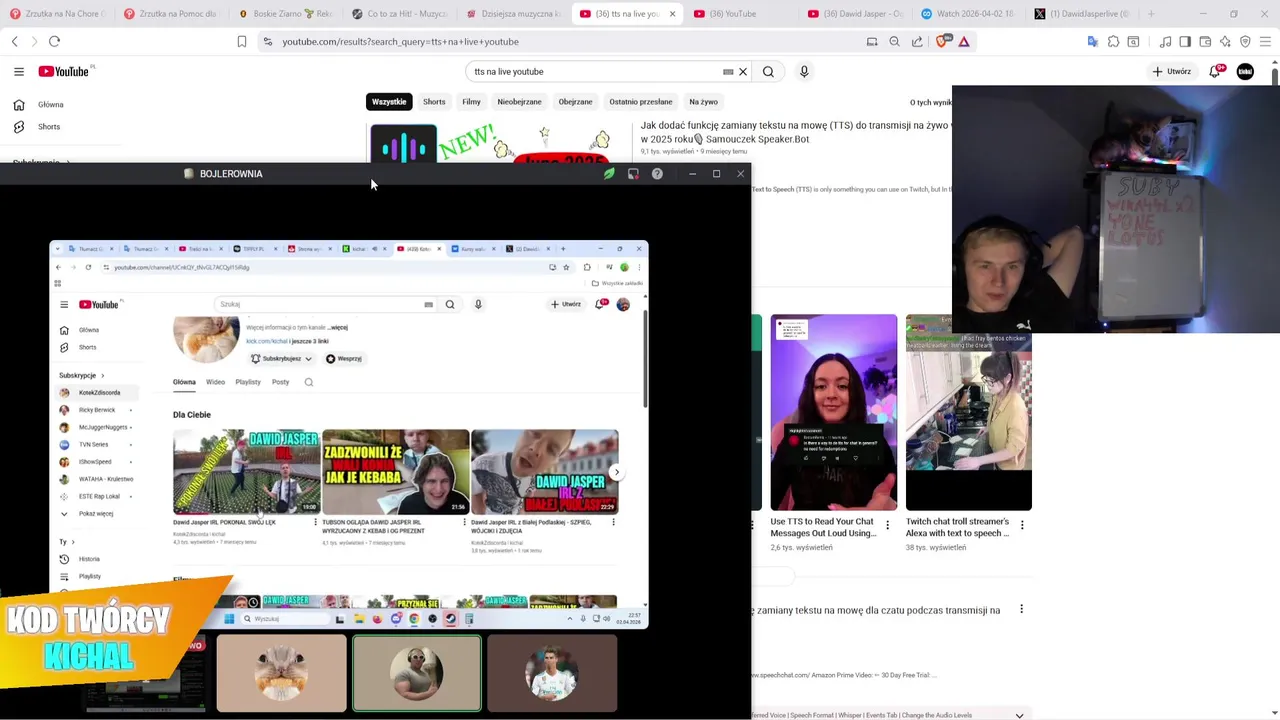Select the footballer avatar participant tile

tap(552, 673)
